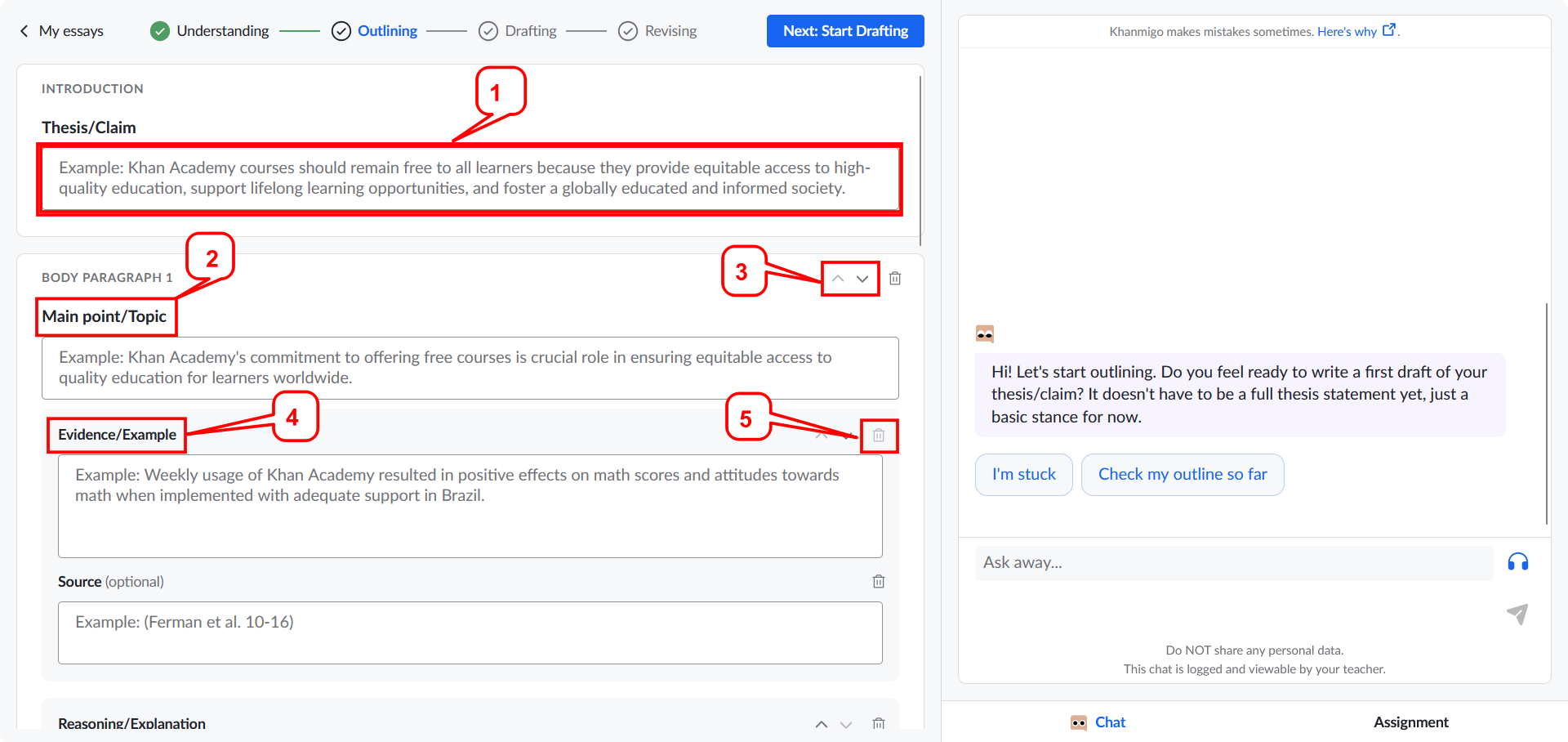
Task: Click the "Do NOT share any personal data." notice
Action: 1254,650
